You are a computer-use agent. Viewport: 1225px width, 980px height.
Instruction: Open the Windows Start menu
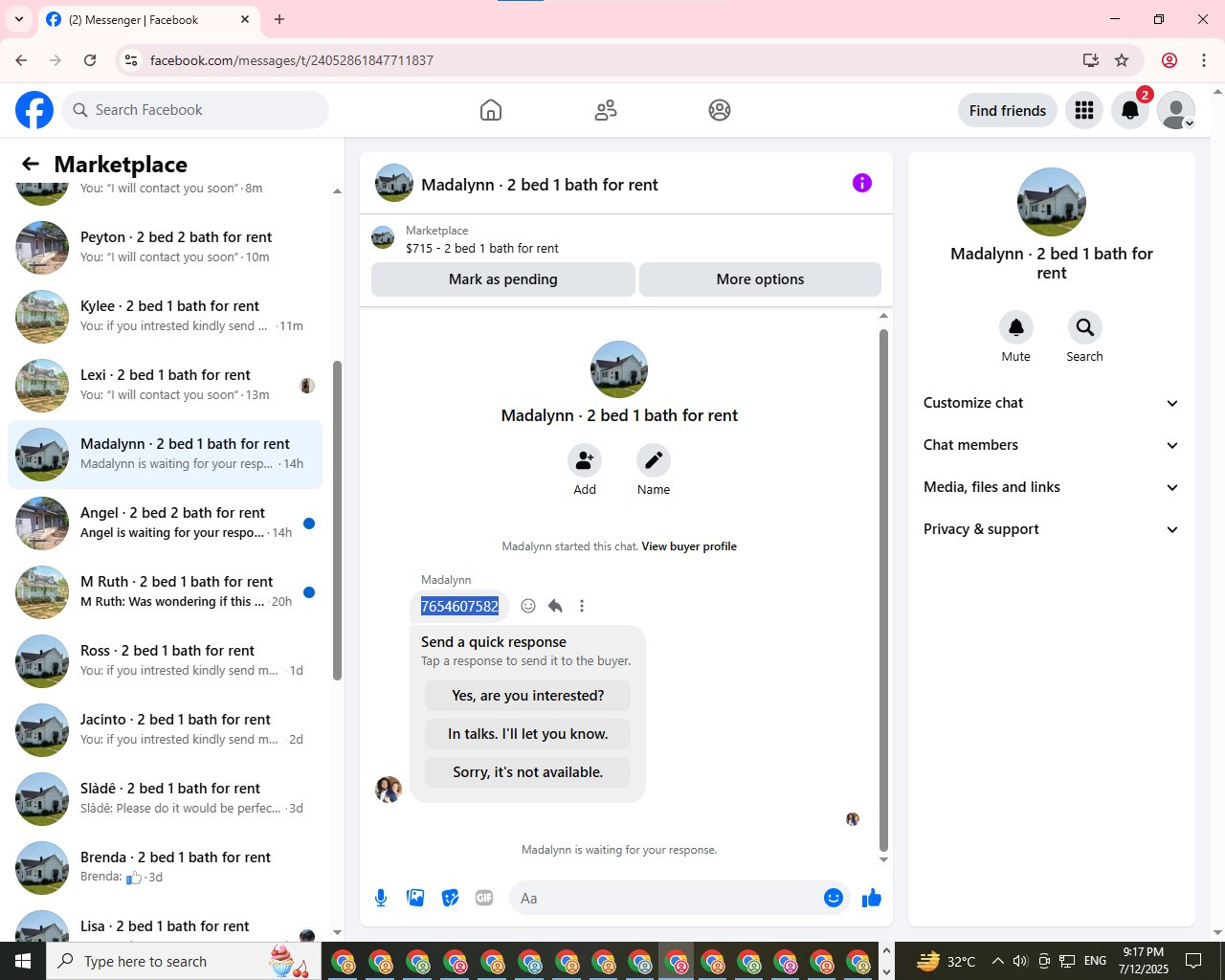23,961
